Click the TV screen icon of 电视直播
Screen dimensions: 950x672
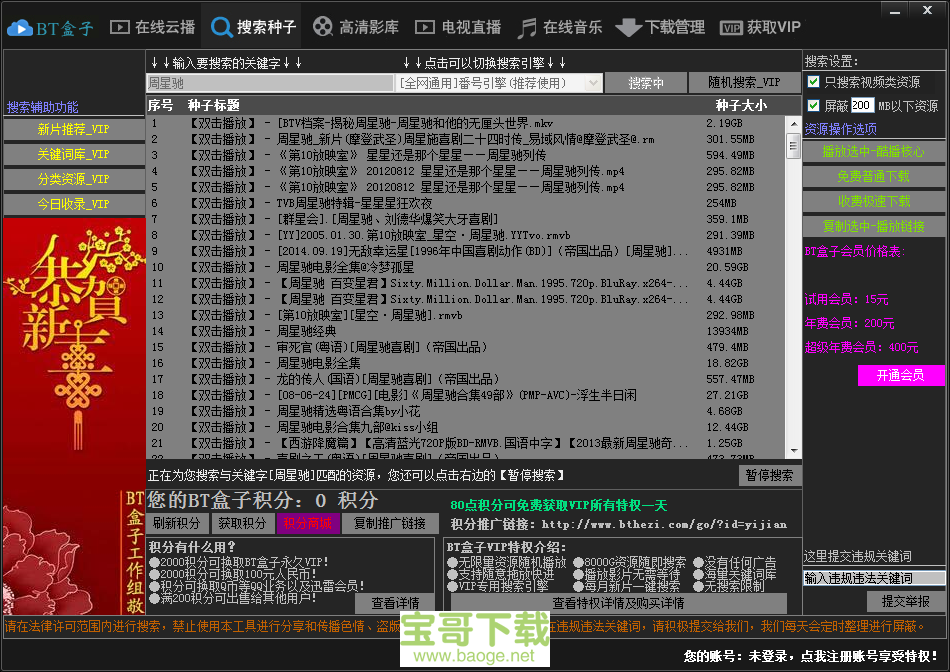tap(425, 27)
